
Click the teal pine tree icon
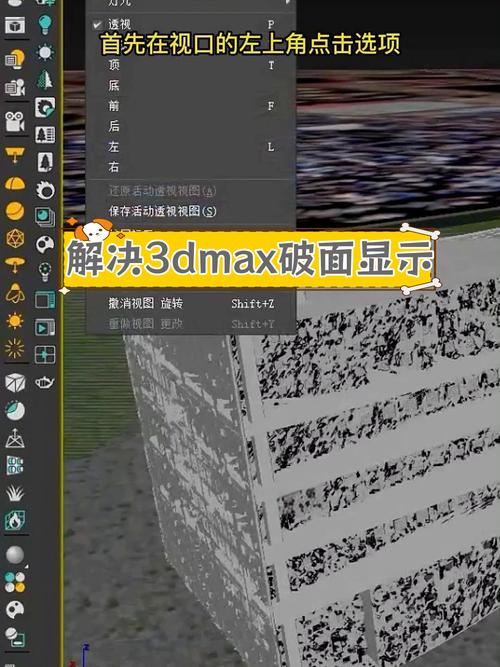click(x=45, y=80)
